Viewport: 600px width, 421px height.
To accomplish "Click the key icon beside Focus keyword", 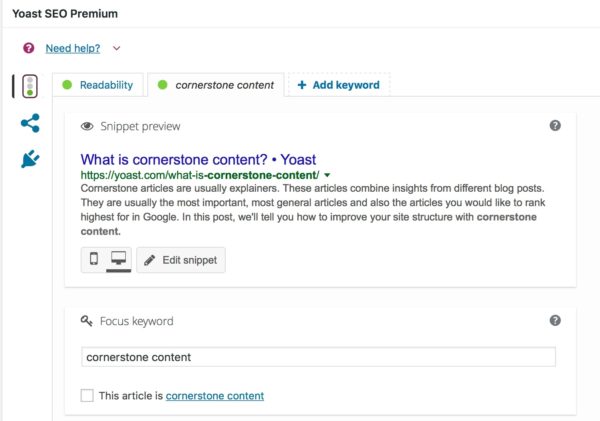I will pos(86,321).
